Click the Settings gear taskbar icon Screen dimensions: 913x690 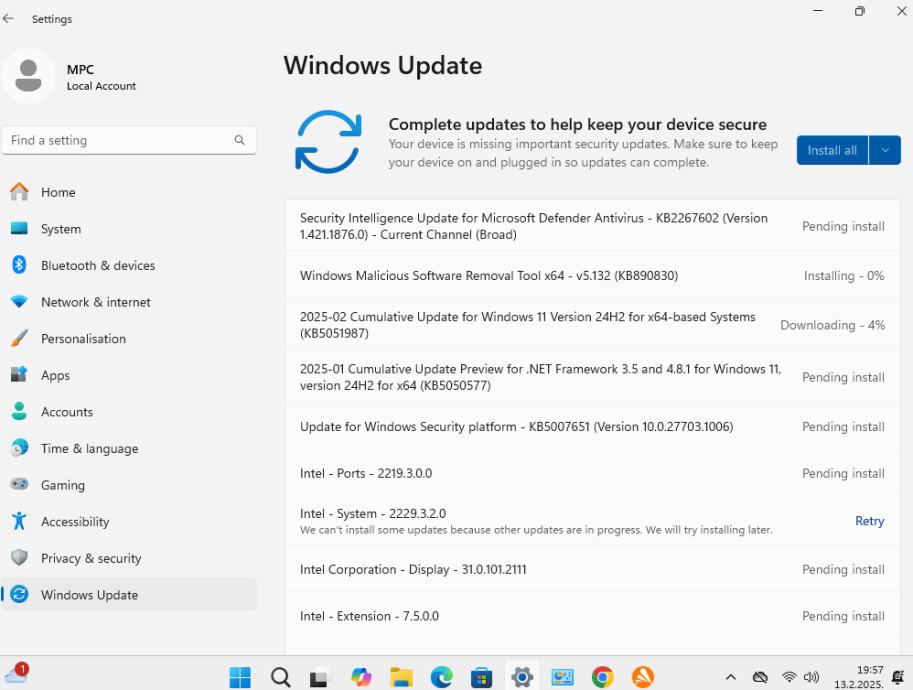[x=522, y=677]
